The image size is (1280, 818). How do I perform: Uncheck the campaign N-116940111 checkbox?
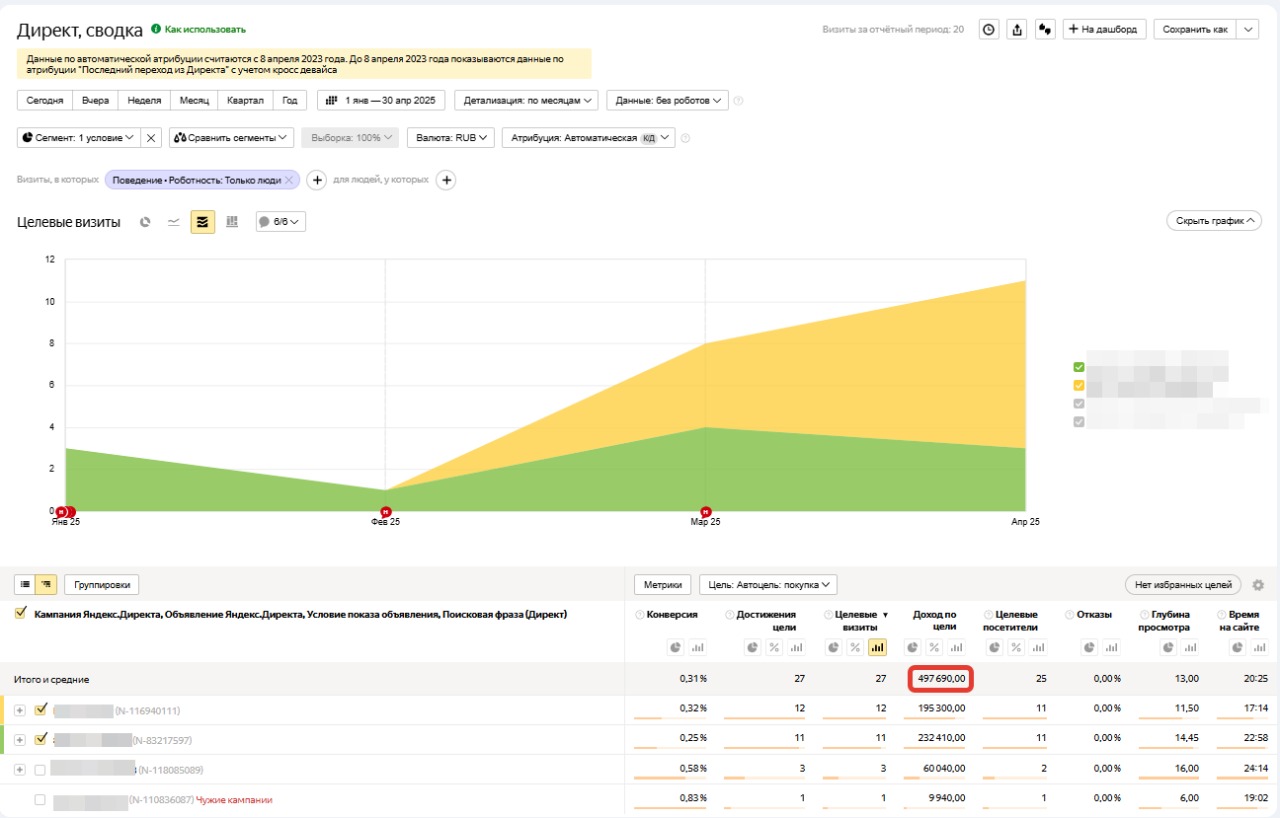pyautogui.click(x=41, y=710)
